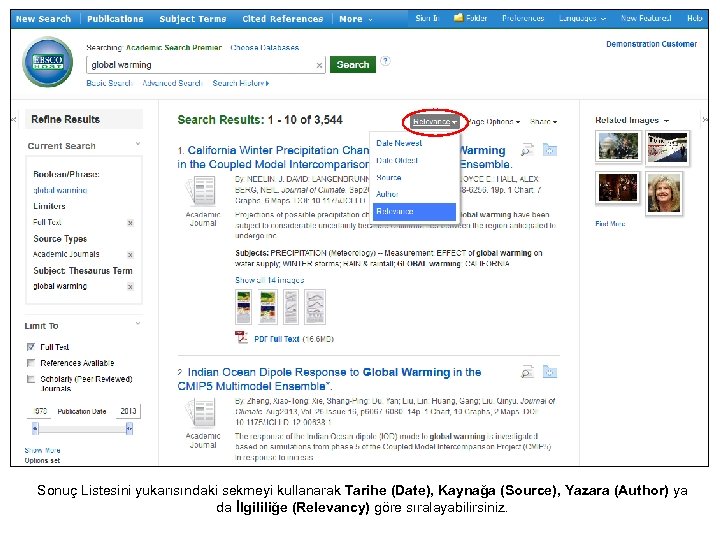Edit the 2013 end publication year field
720x540 pixels.
129,411
